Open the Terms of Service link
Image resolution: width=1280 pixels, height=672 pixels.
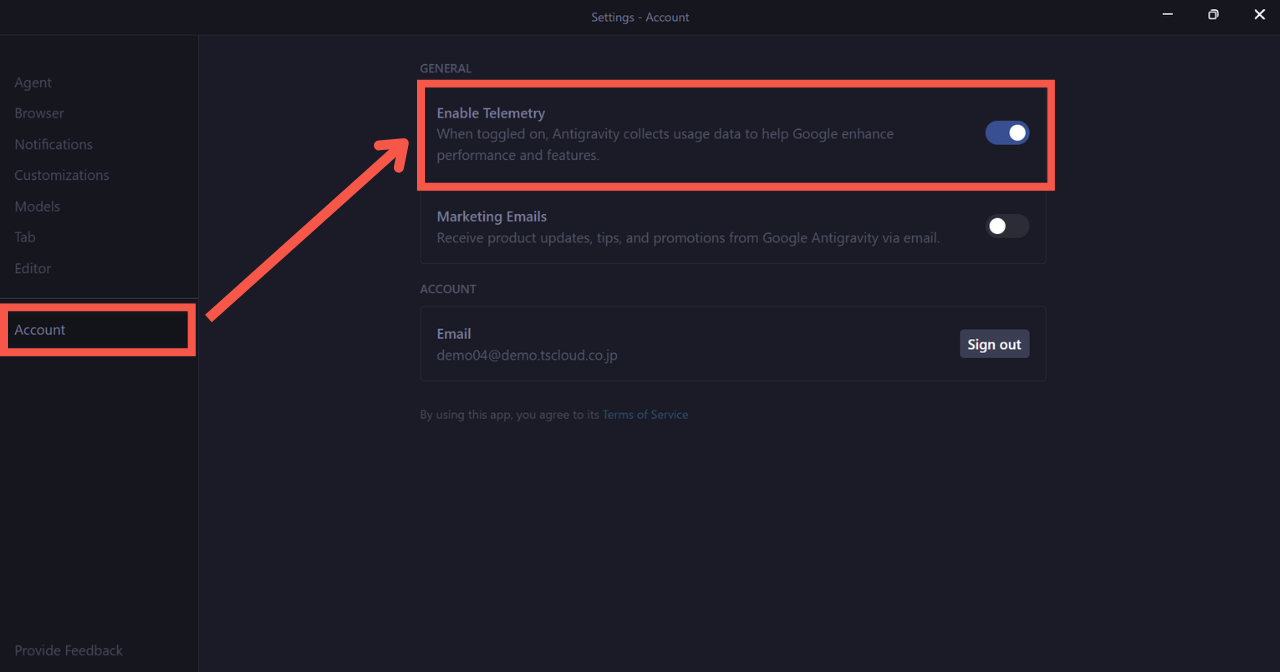645,415
